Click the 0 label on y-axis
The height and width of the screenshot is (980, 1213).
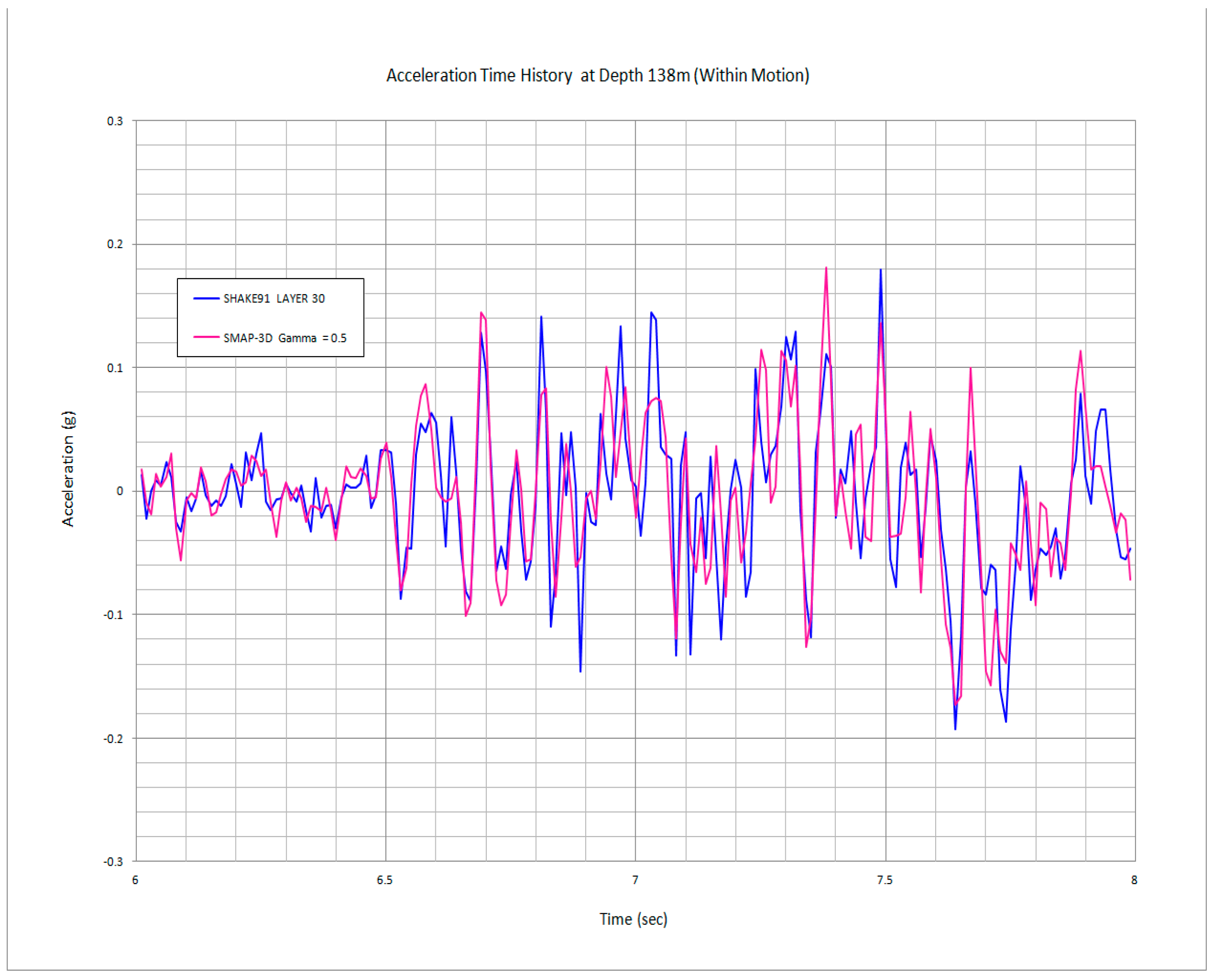coord(119,491)
